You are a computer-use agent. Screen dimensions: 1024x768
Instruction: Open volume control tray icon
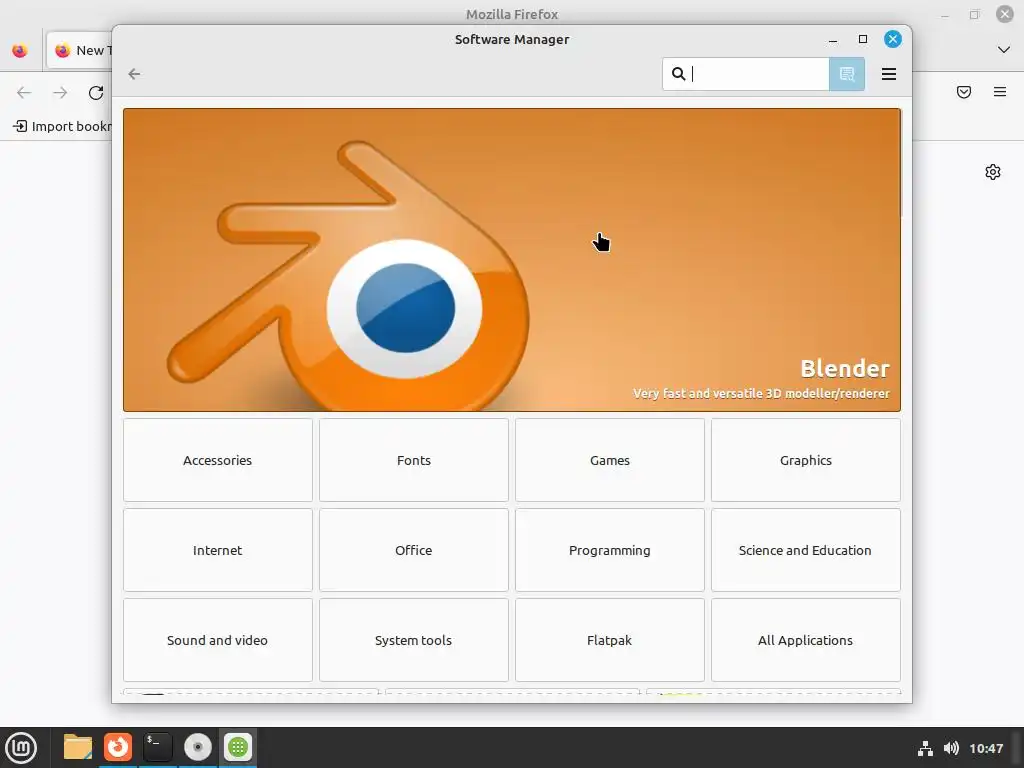coord(952,748)
